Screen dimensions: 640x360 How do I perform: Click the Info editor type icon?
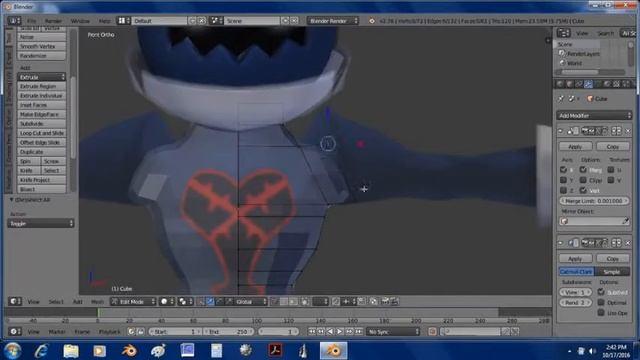coord(14,20)
